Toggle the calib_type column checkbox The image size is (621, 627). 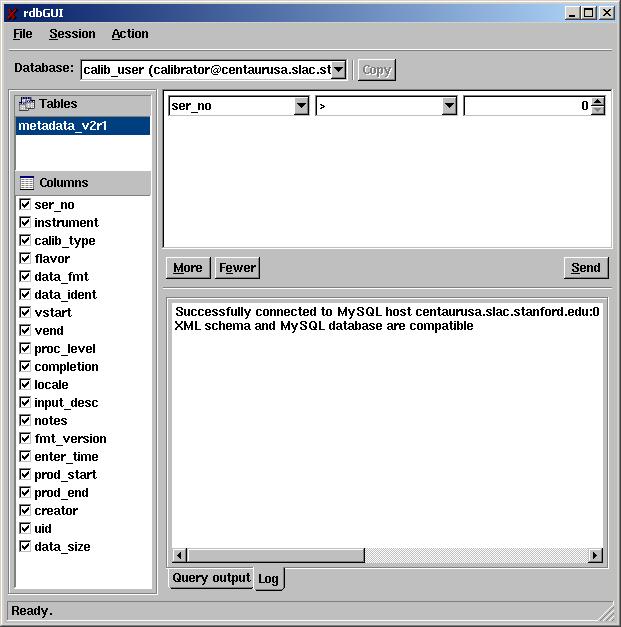pyautogui.click(x=25, y=241)
